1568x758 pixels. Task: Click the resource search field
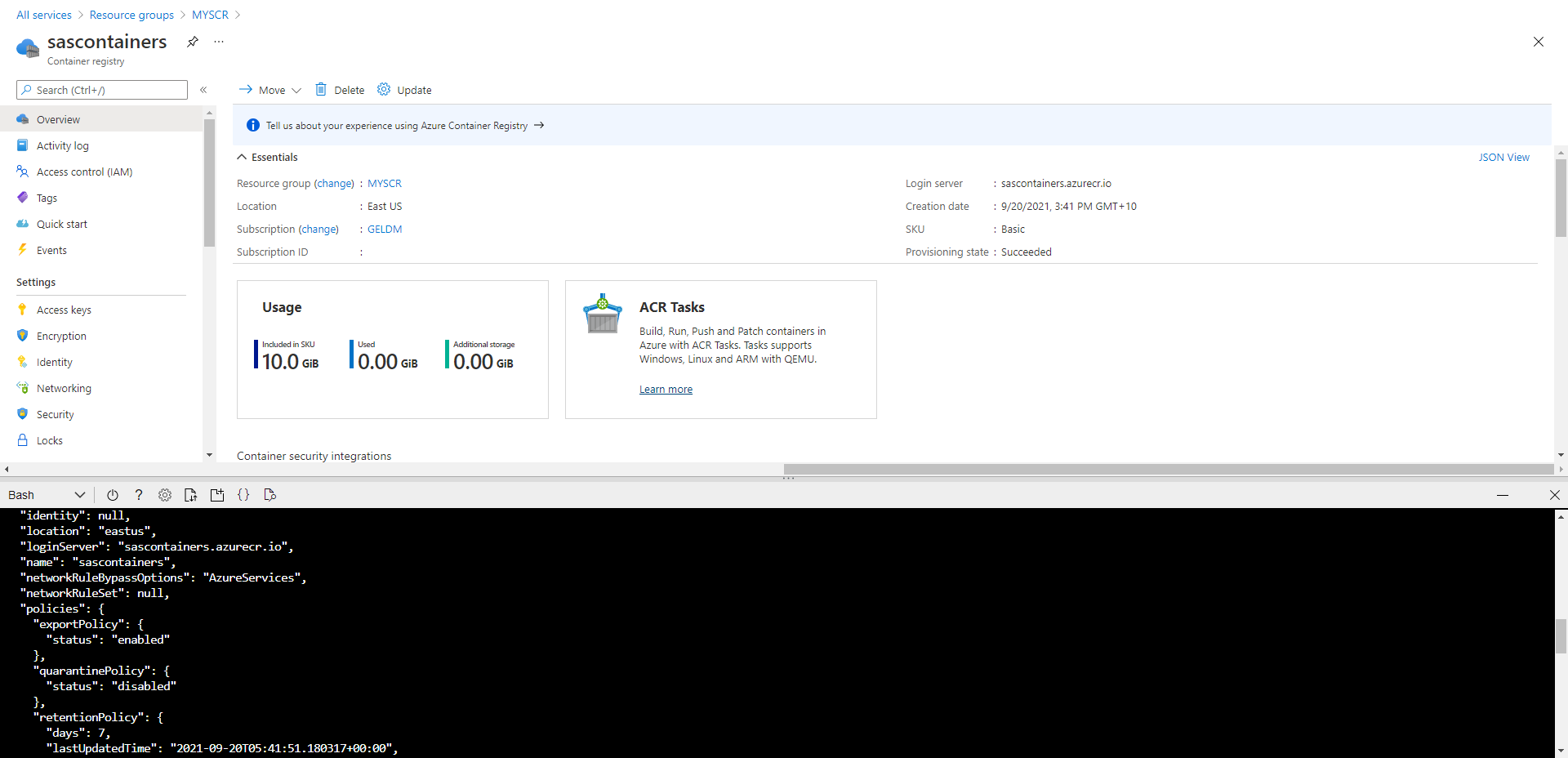pyautogui.click(x=101, y=90)
